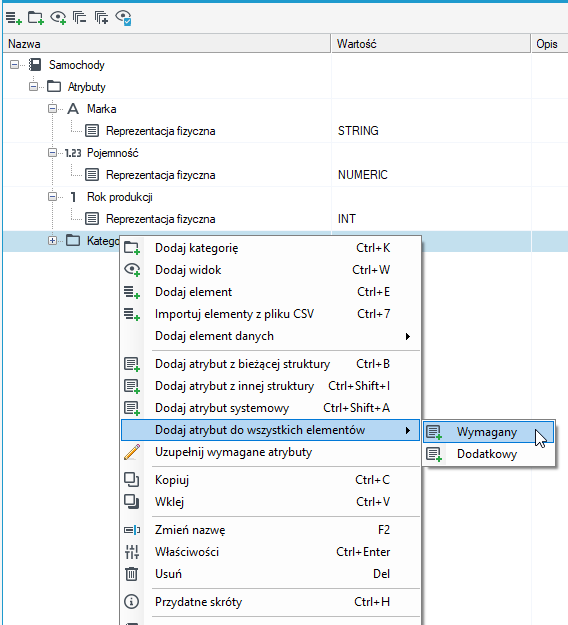Collapse the Atrybuty folder node
Screen dimensions: 568x625
point(33,86)
